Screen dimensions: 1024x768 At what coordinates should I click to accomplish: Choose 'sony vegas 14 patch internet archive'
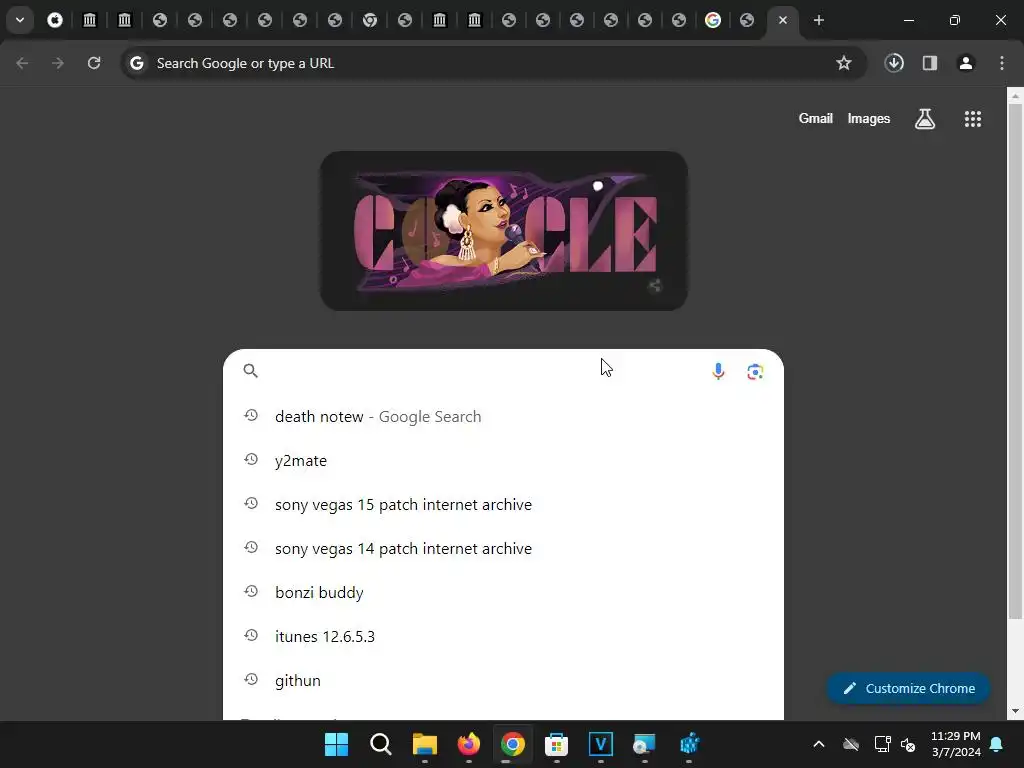[x=504, y=549]
